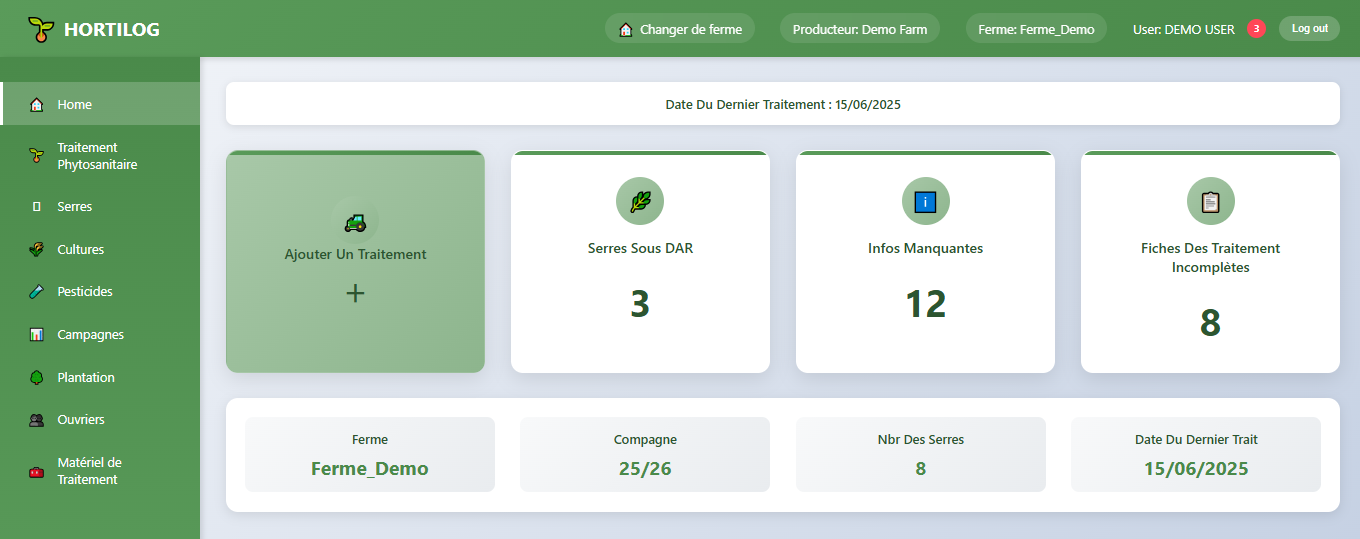The image size is (1360, 539).
Task: Click the tree icon beside Plantation
Action: [37, 377]
